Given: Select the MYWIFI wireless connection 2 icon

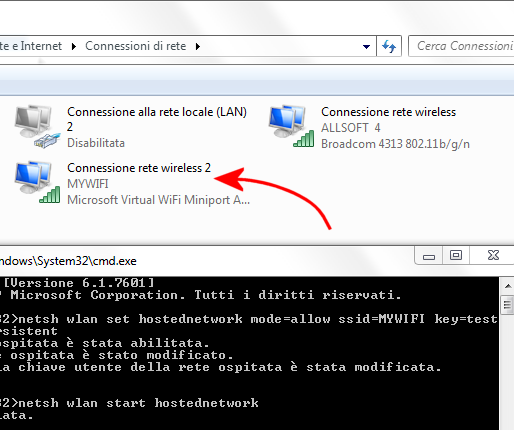Looking at the screenshot, I should (37, 182).
